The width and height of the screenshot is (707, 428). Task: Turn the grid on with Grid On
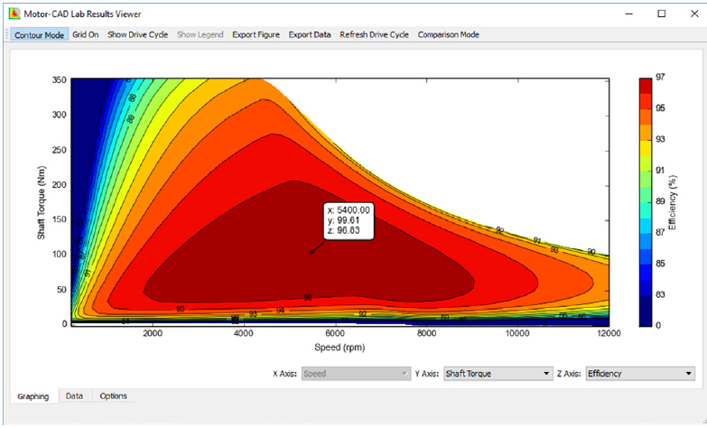(86, 35)
